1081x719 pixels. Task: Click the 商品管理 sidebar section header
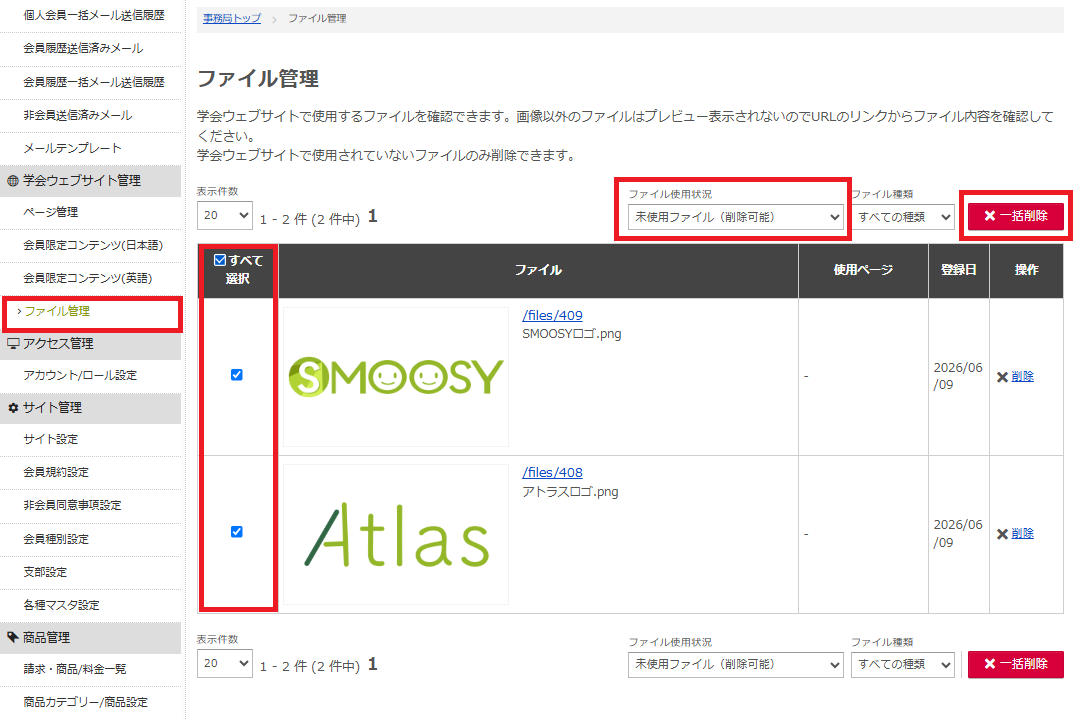click(x=90, y=638)
